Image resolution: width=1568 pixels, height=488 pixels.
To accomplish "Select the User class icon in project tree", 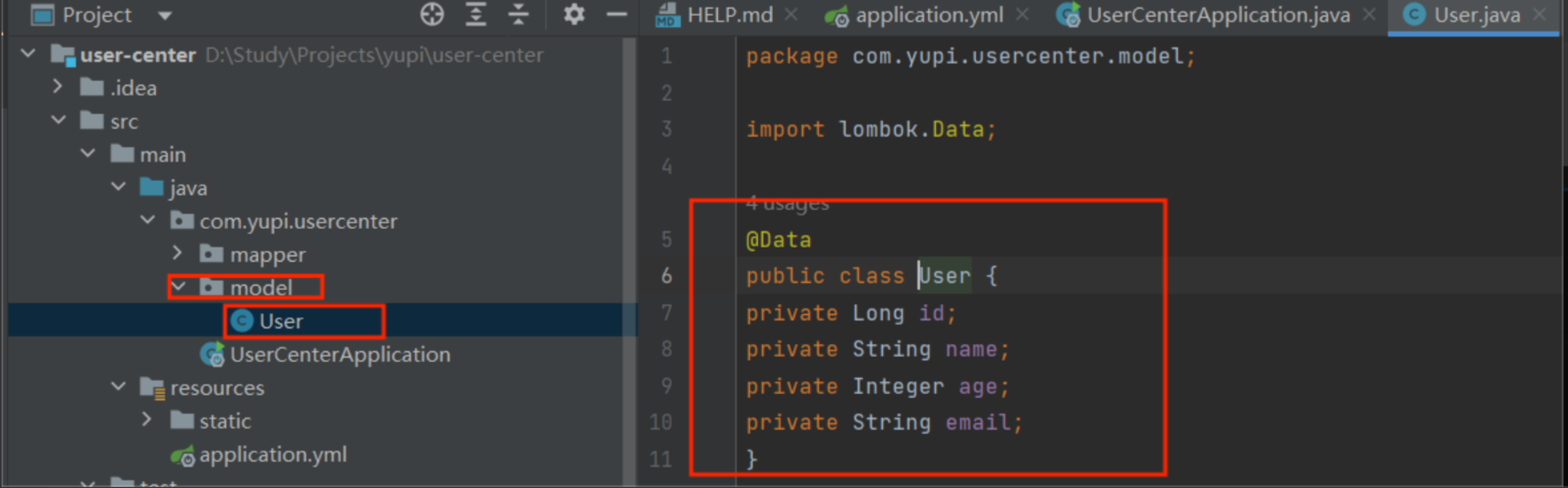I will pyautogui.click(x=241, y=321).
